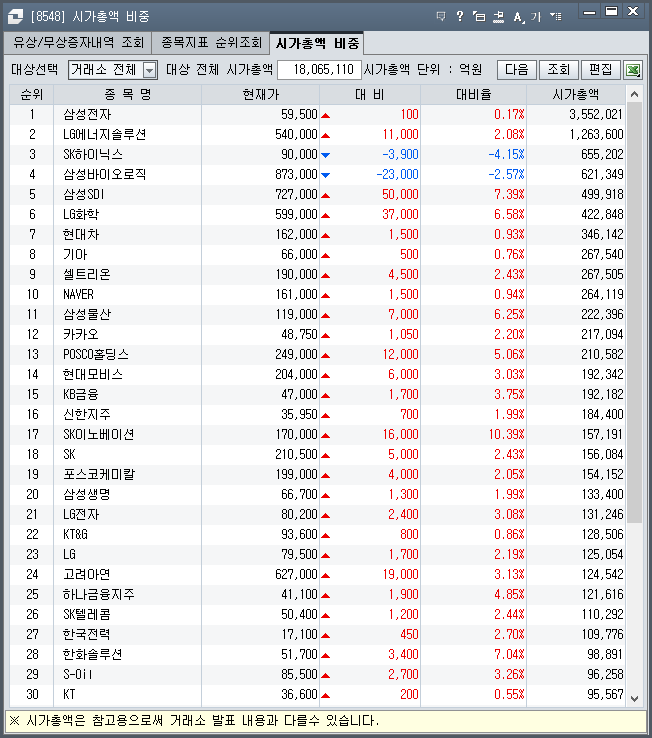Open the 거래소 전체 dropdown

coord(149,70)
